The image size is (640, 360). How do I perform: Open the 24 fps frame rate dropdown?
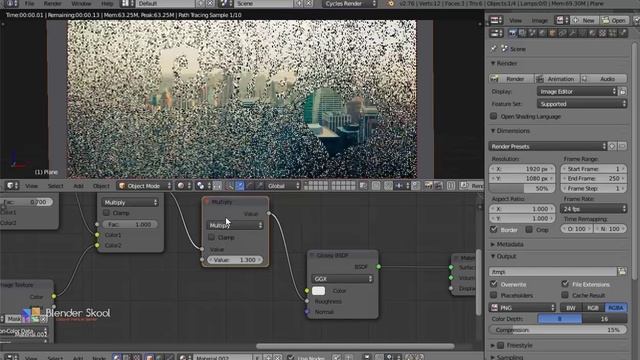(x=593, y=209)
